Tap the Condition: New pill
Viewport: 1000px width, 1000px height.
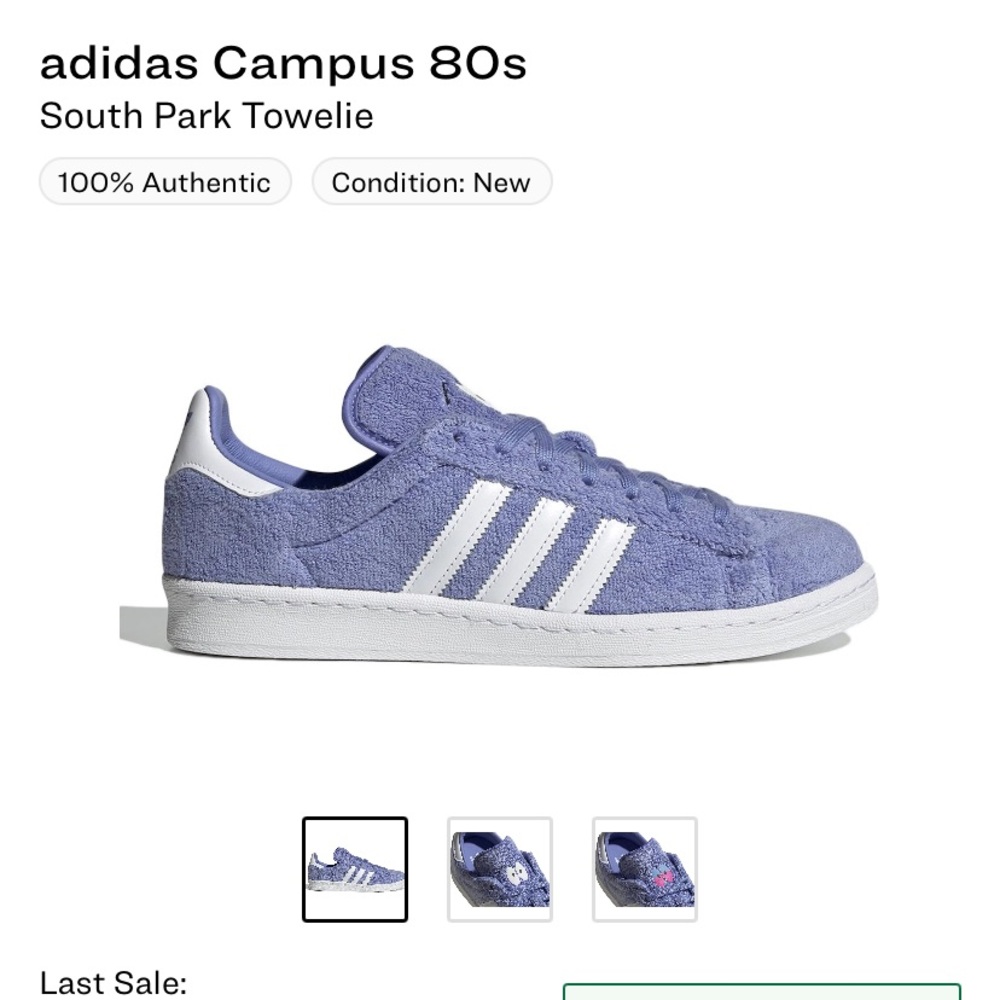pos(431,183)
